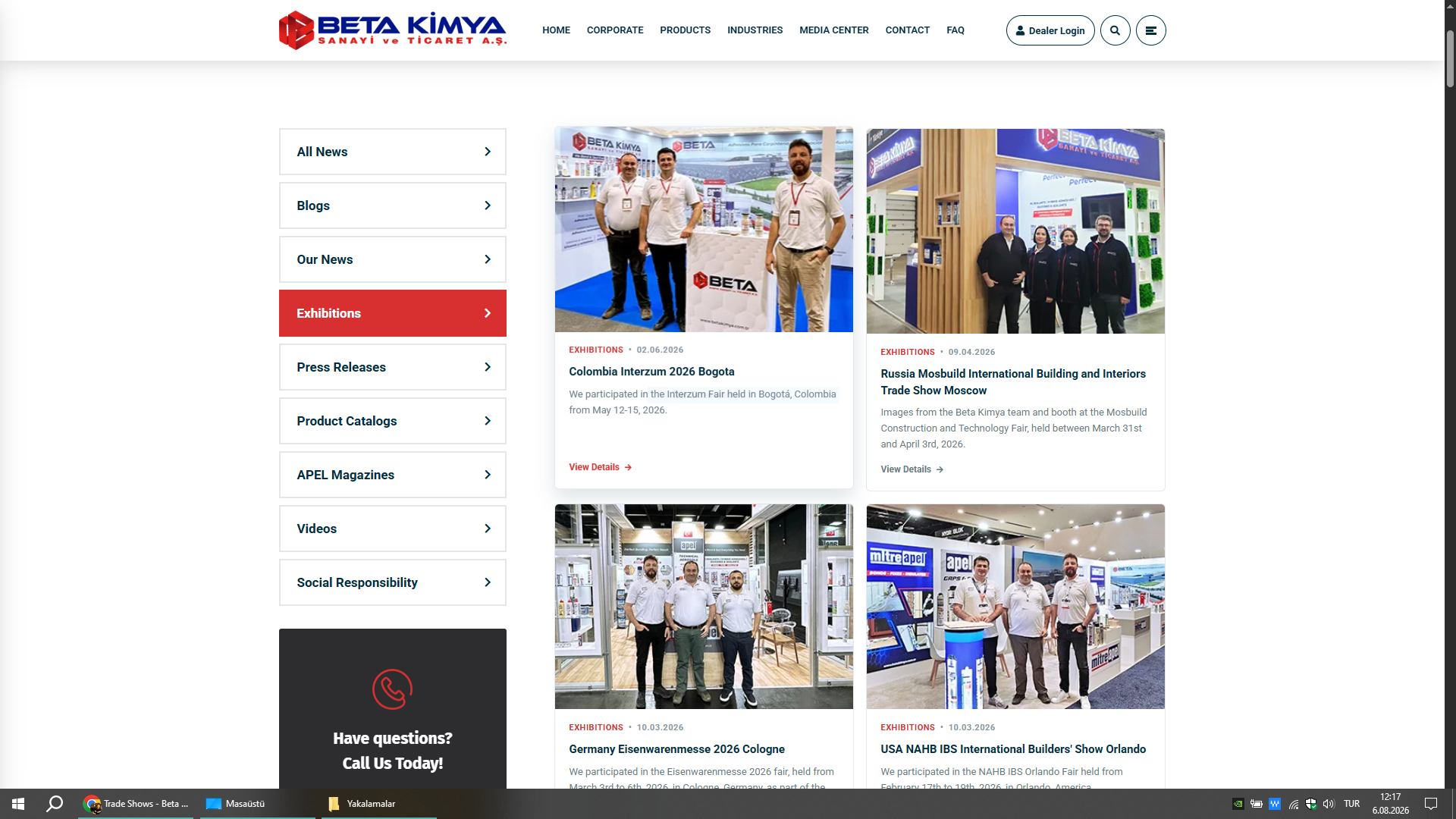Select the Product Catalogs category

pos(392,421)
